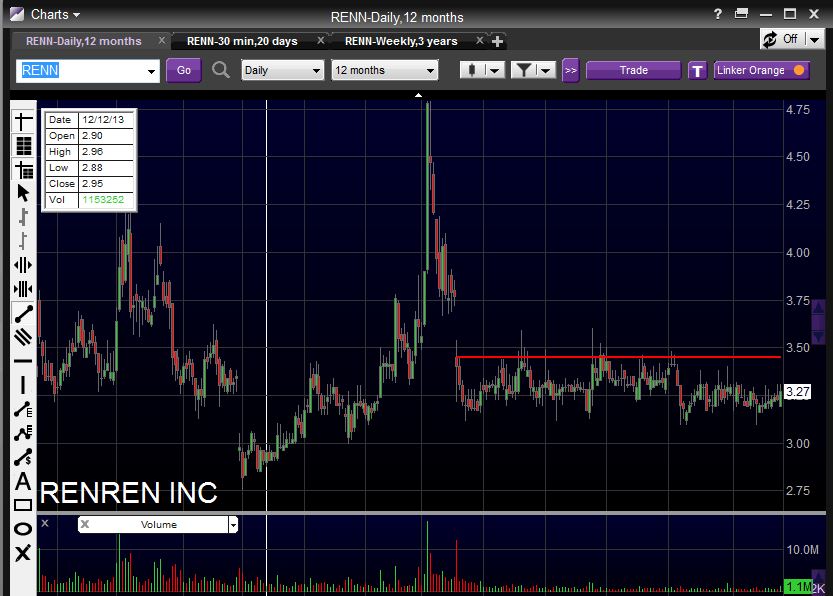This screenshot has width=833, height=596.
Task: Click the funnel filter icon
Action: tap(524, 70)
